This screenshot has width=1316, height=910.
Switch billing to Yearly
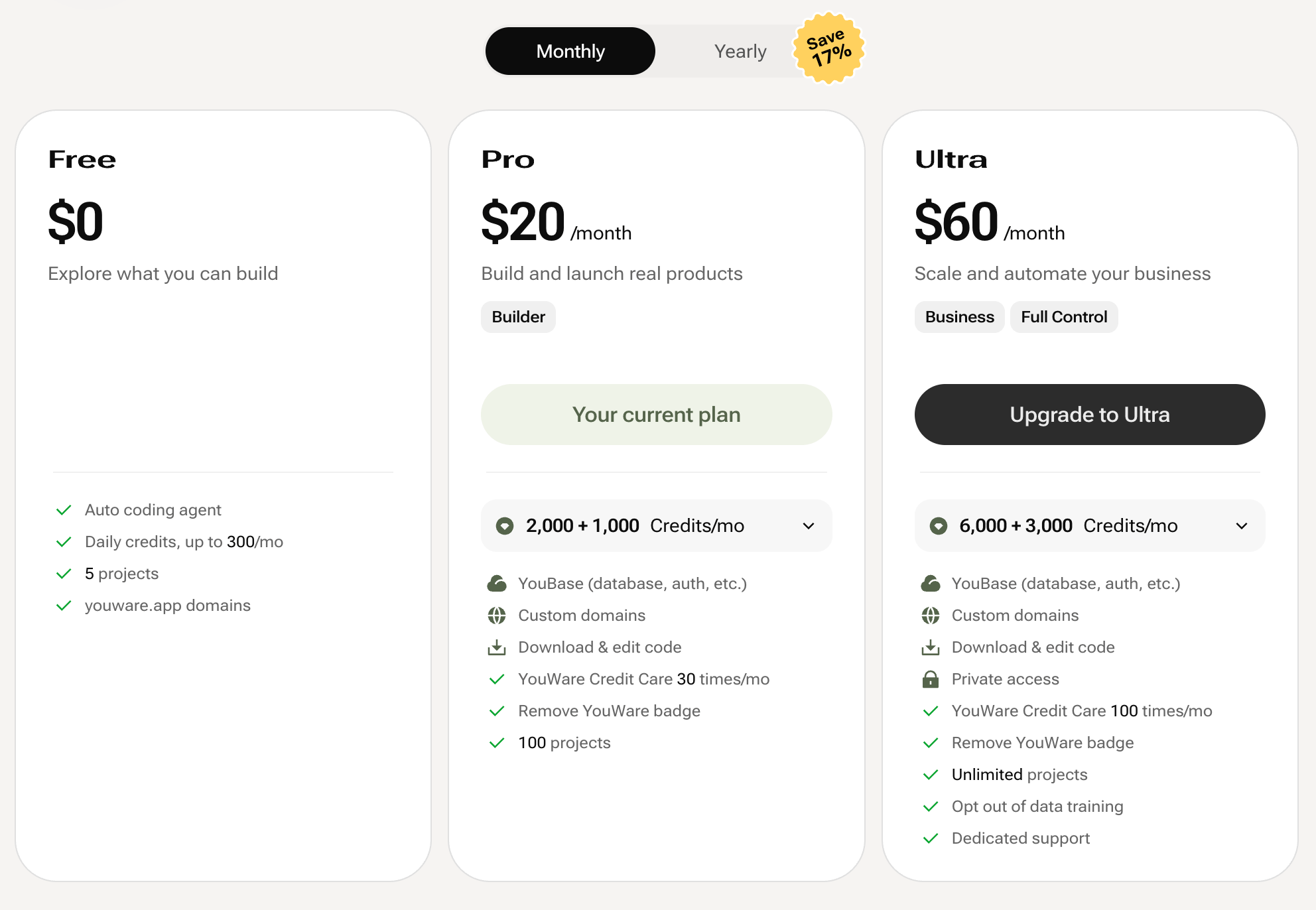pyautogui.click(x=740, y=51)
